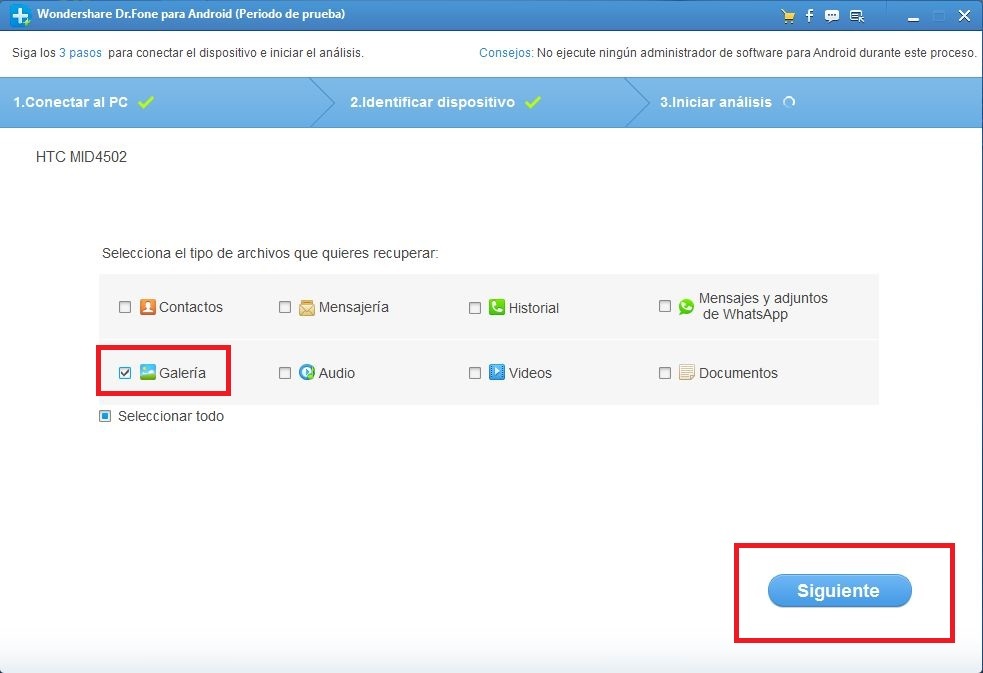
Task: Click the loading spinner beside Iniciar análisis
Action: [x=789, y=102]
